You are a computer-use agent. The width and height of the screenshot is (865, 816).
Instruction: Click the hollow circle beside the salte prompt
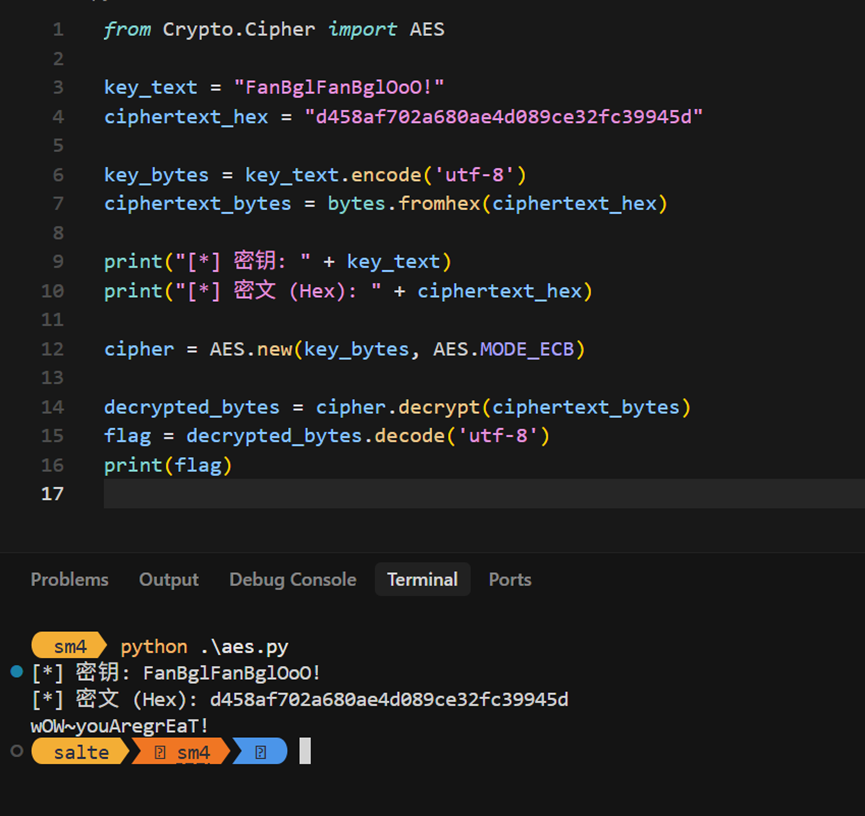[16, 750]
